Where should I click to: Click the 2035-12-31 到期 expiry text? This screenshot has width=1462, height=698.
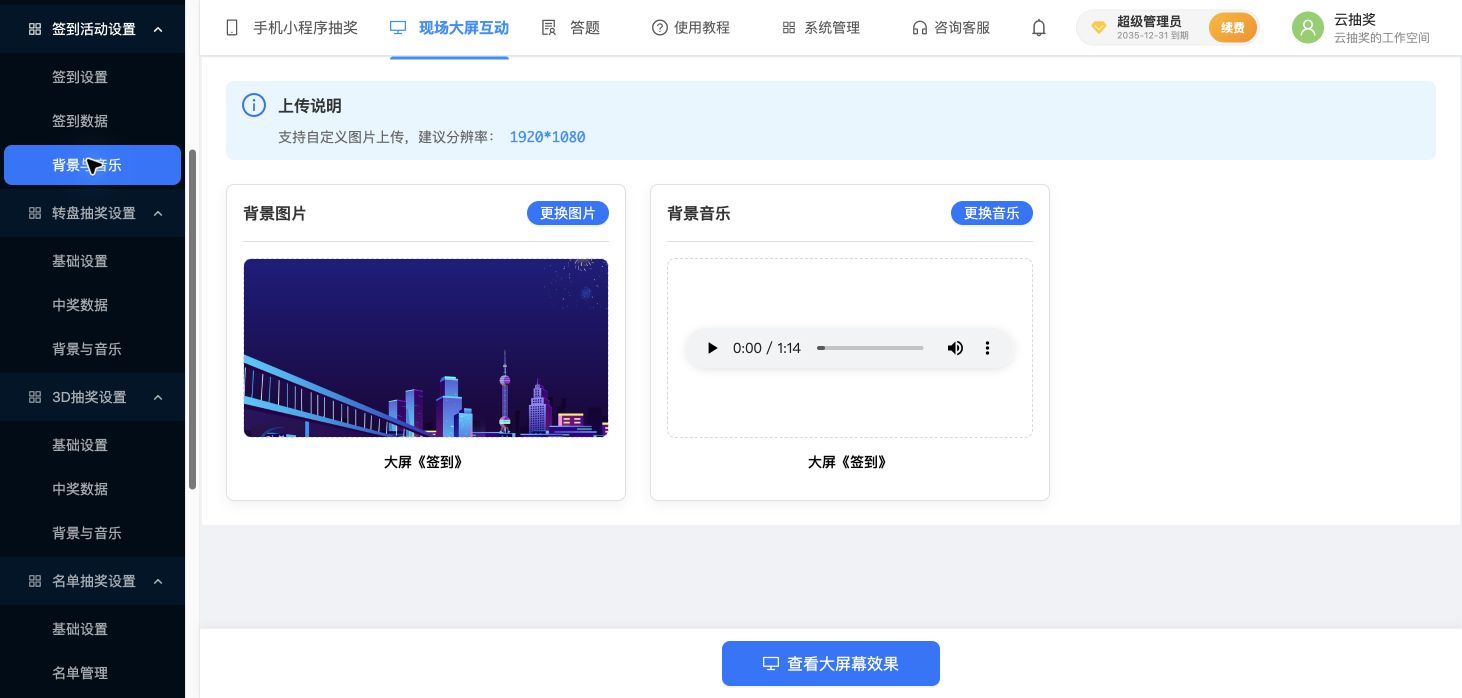pyautogui.click(x=1153, y=35)
